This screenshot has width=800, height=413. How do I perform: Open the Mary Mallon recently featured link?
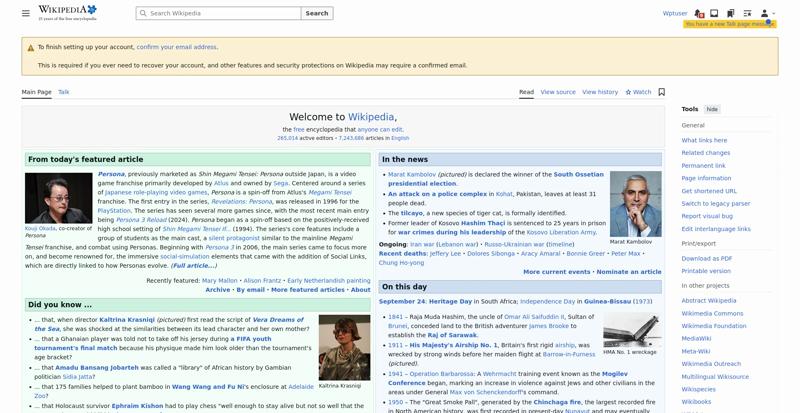tap(219, 280)
